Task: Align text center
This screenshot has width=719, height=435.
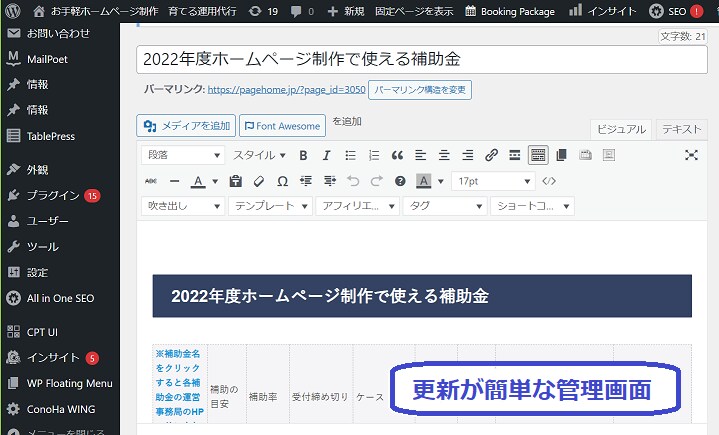Action: (x=444, y=155)
